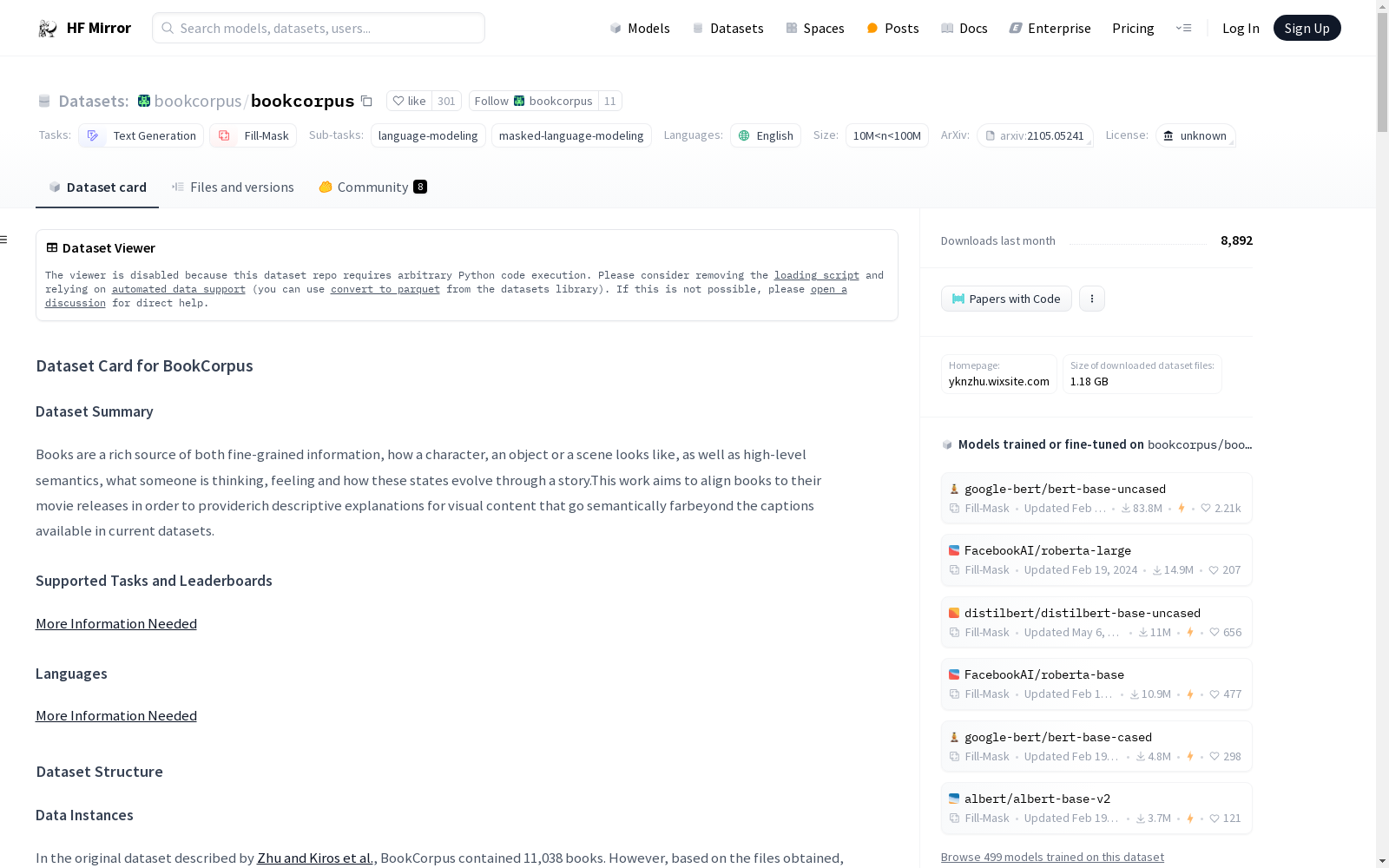
Task: Switch to the Dataset card tab
Action: click(97, 187)
